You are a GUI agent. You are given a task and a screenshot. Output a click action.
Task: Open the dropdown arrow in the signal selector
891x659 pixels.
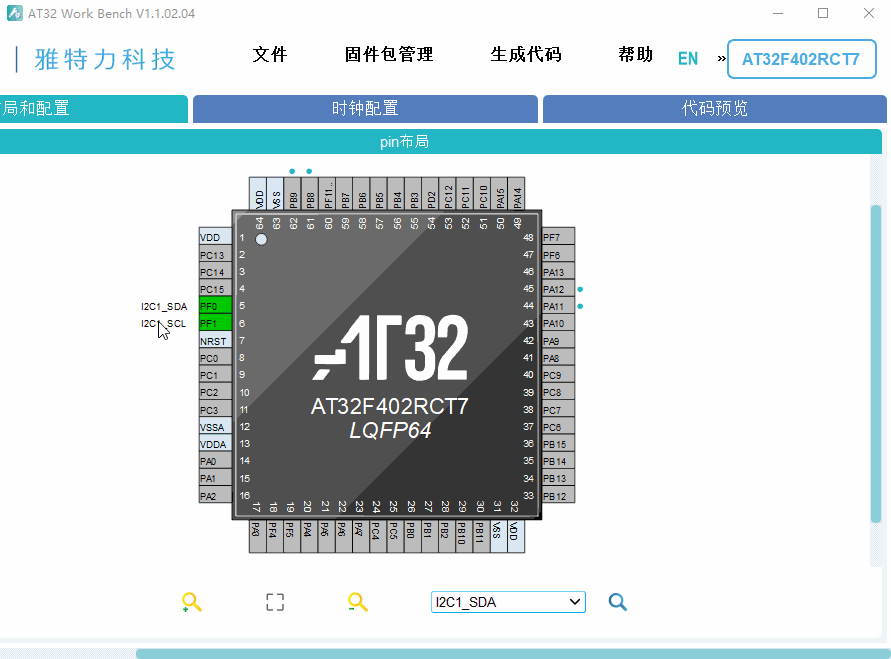tap(573, 602)
